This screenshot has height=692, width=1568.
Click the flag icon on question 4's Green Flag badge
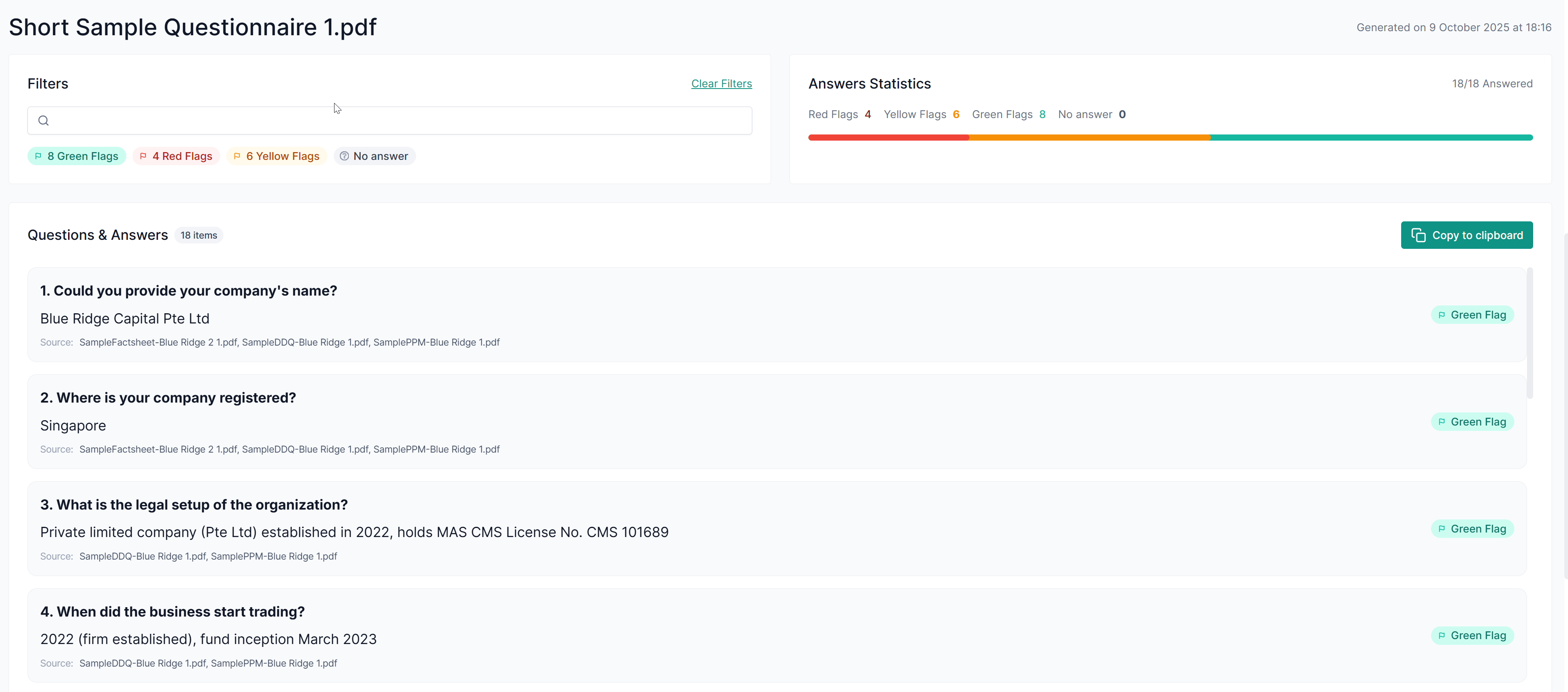click(1441, 635)
